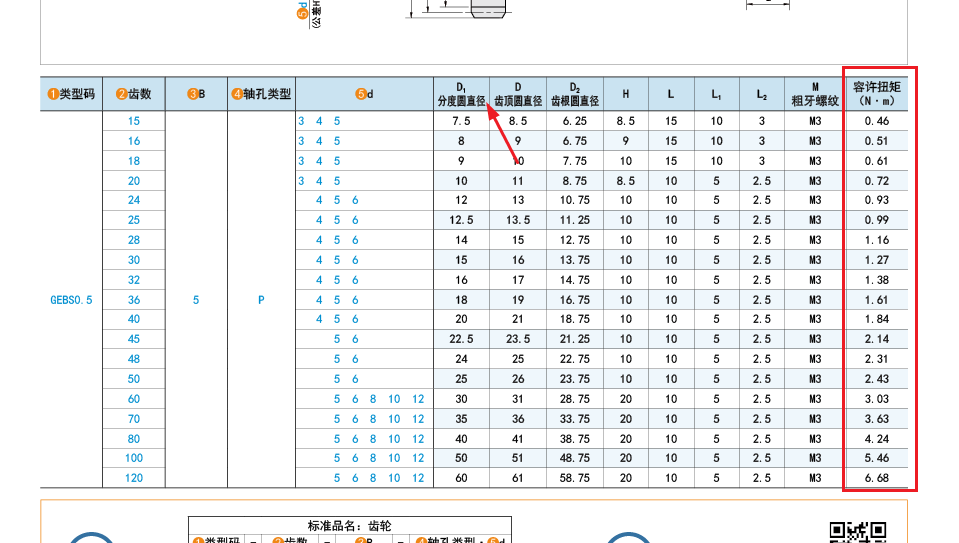Viewport: 959px width, 543px height.
Task: Choose tooth count 32 in 齿数 column
Action: click(134, 280)
